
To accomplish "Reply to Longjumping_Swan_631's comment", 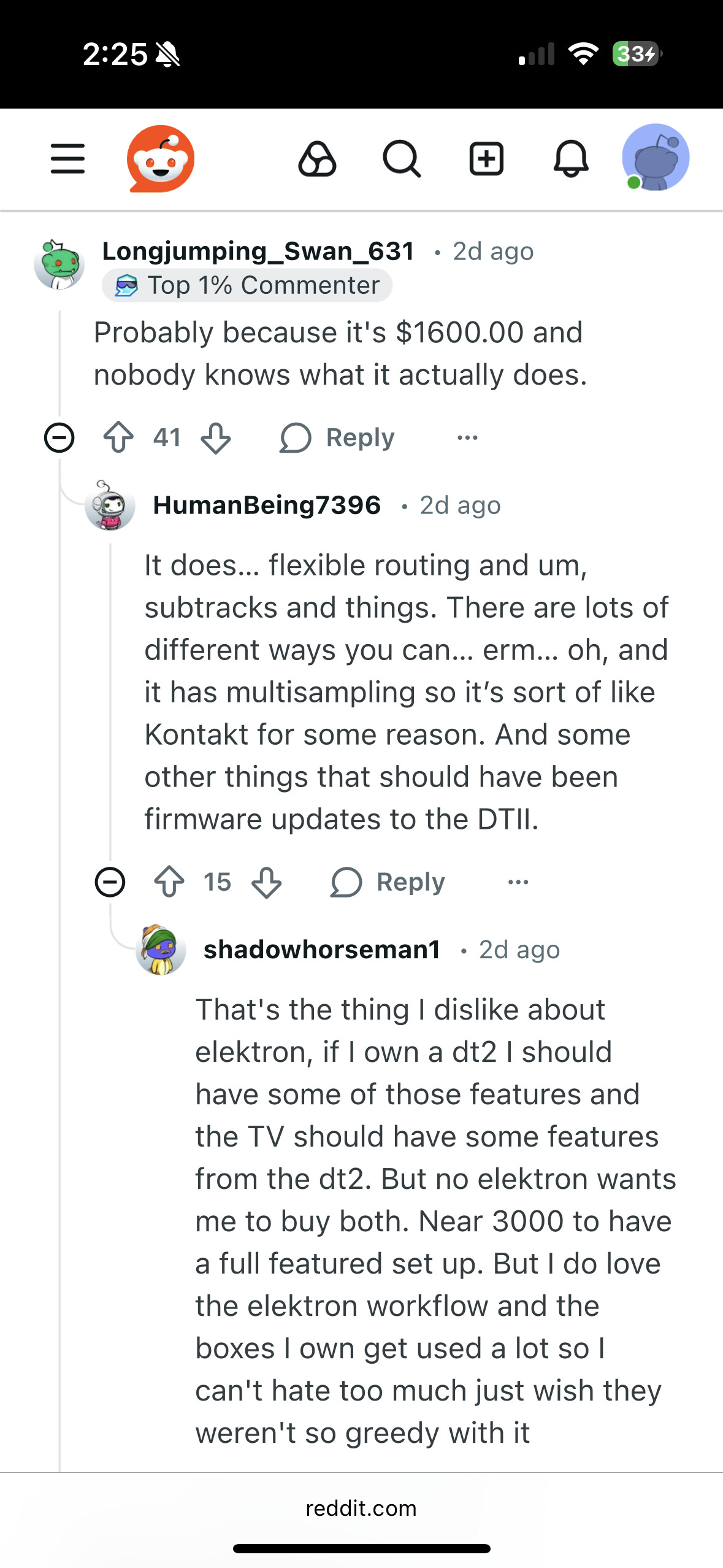I will click(x=337, y=437).
